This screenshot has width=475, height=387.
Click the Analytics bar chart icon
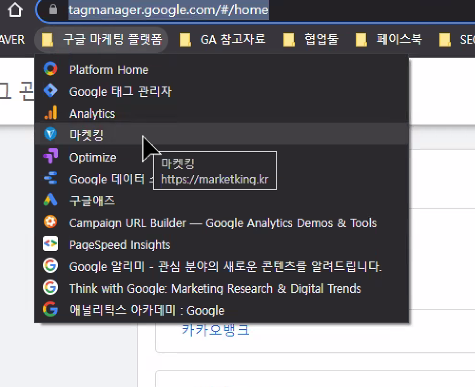click(x=50, y=113)
